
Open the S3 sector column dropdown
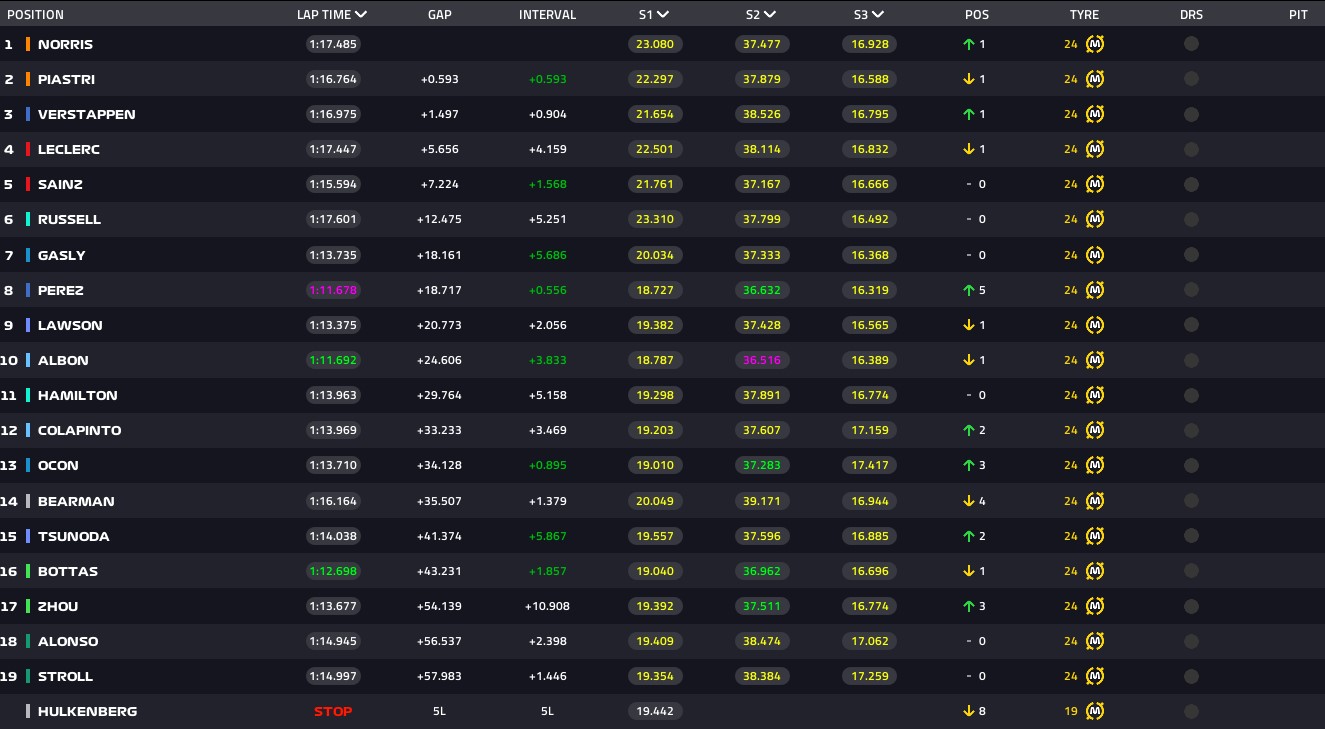point(877,15)
